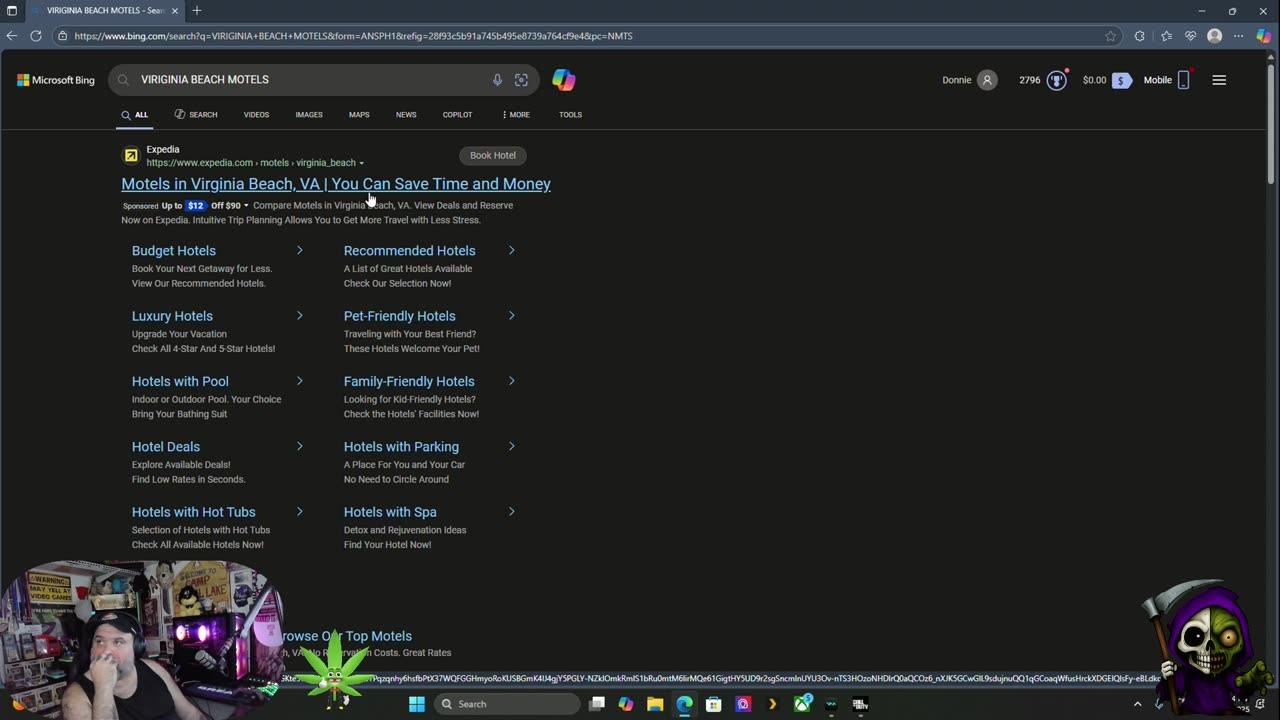This screenshot has width=1280, height=720.
Task: Click arrow beside Hotels with Pool
Action: 299,381
